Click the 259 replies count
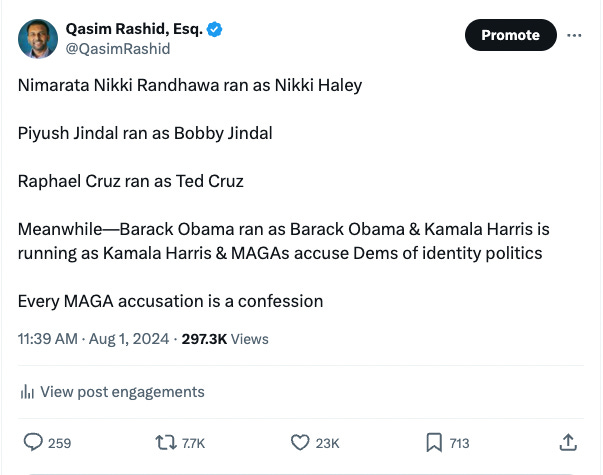603x475 pixels. point(59,443)
